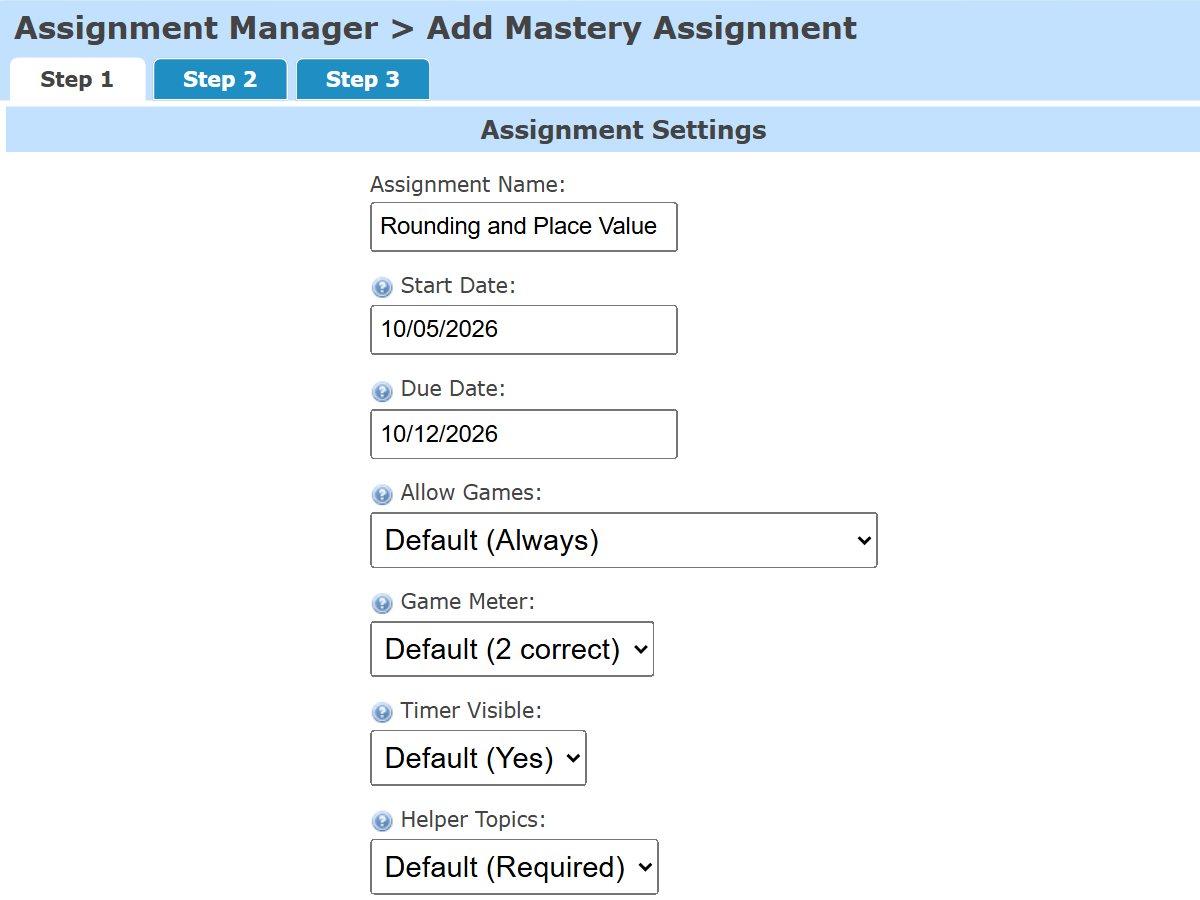Image resolution: width=1200 pixels, height=900 pixels.
Task: Click the Allow Games label text
Action: (x=471, y=493)
